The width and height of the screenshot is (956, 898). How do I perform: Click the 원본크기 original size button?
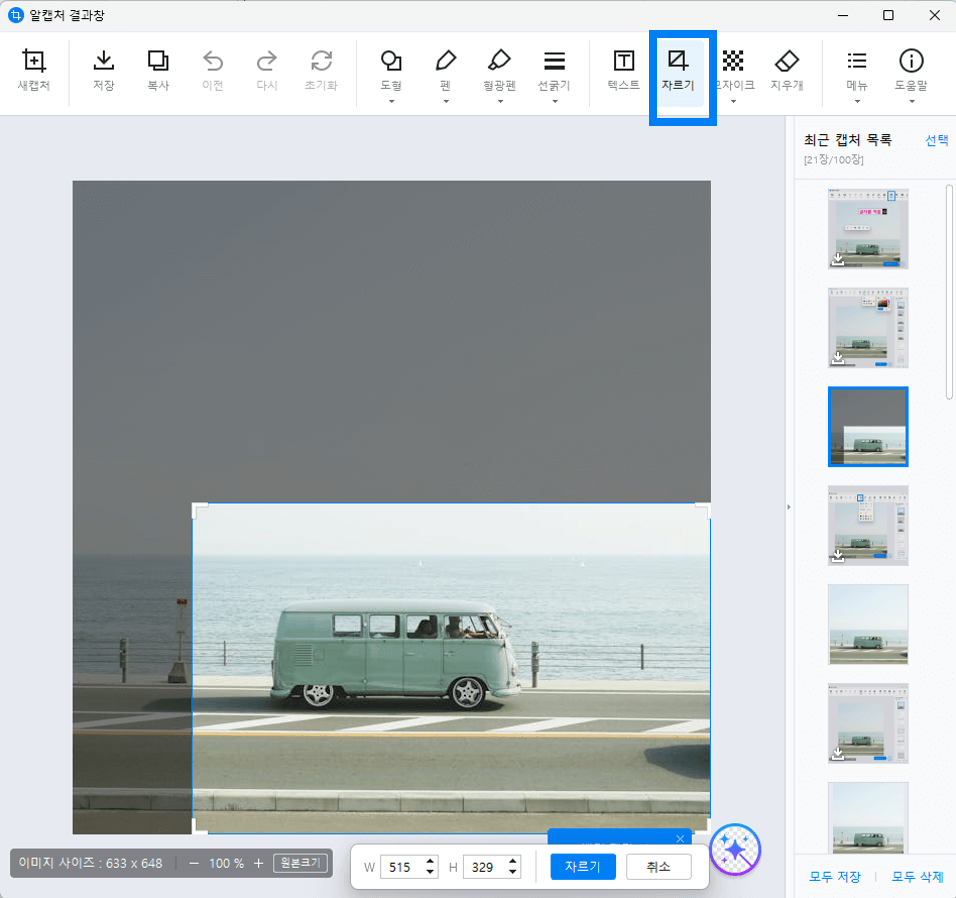[x=300, y=863]
